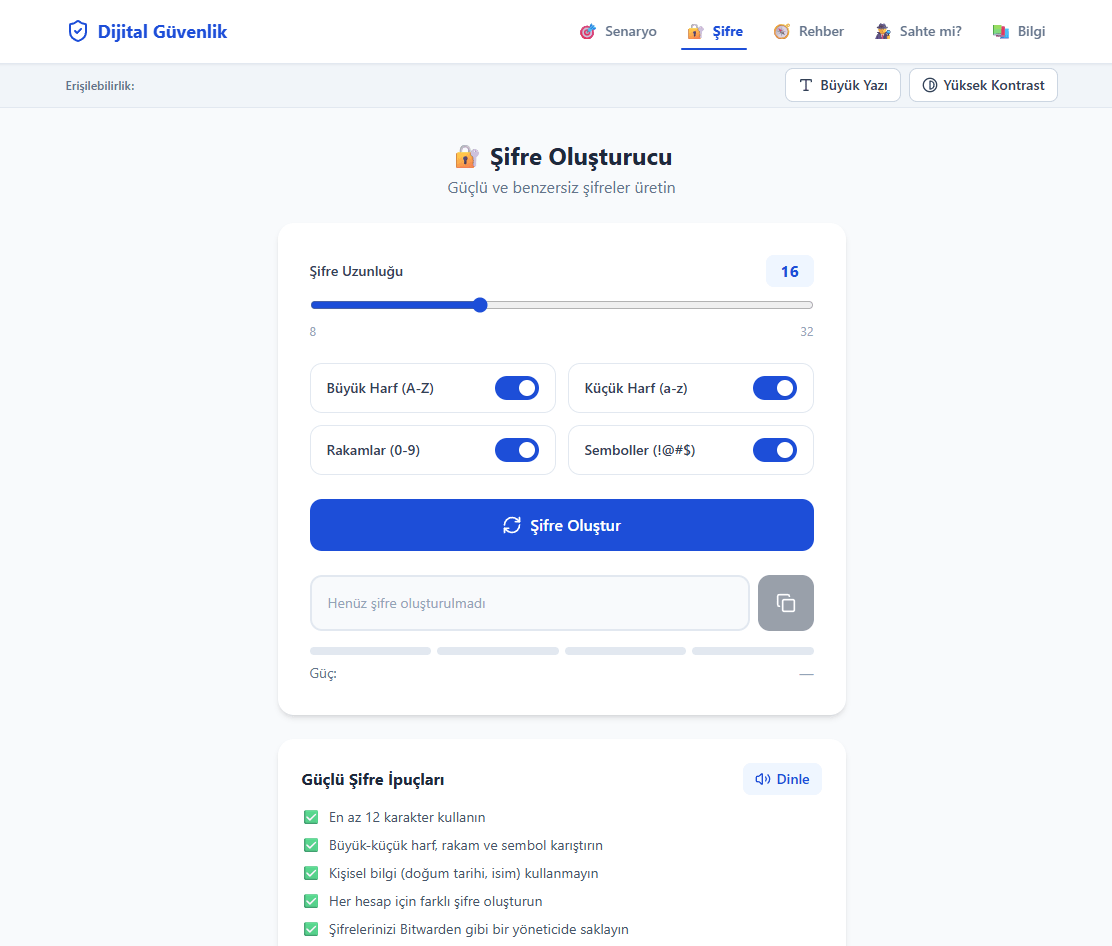Click the check icon for Her hesap tip
The image size is (1112, 946).
coord(311,901)
